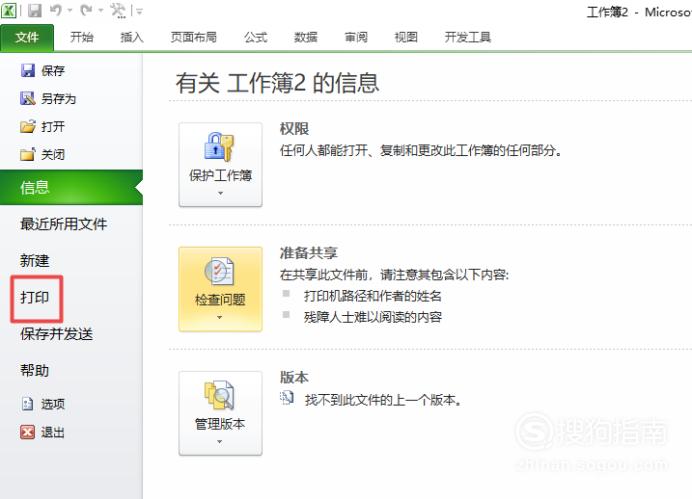
Task: Click the 权限 heading text
Action: [294, 129]
